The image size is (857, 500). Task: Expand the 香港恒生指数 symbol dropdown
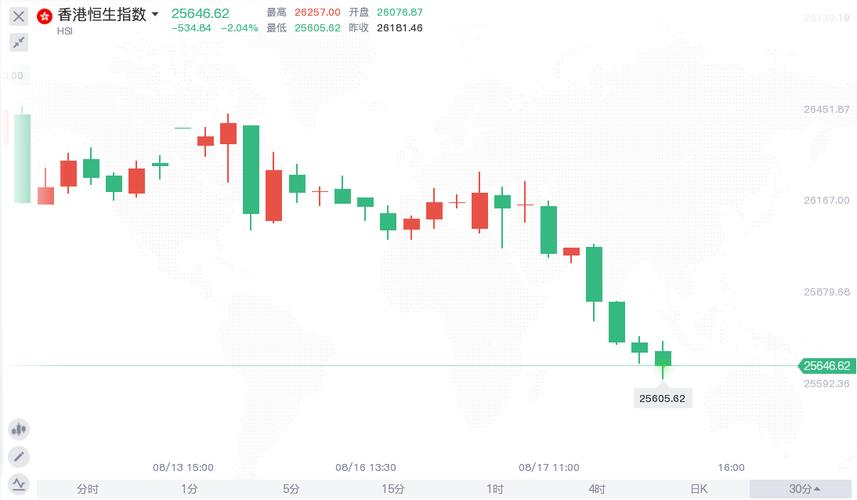coord(155,16)
